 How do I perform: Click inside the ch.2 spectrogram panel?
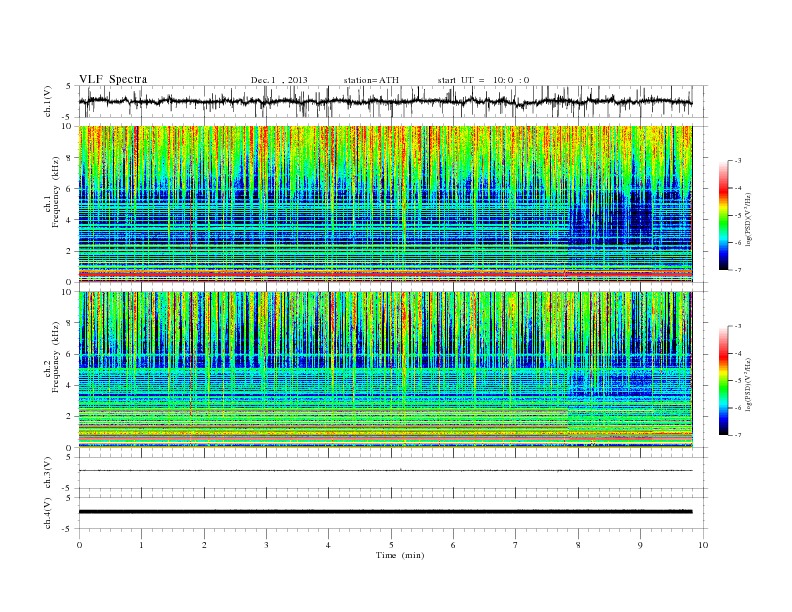pyautogui.click(x=385, y=369)
